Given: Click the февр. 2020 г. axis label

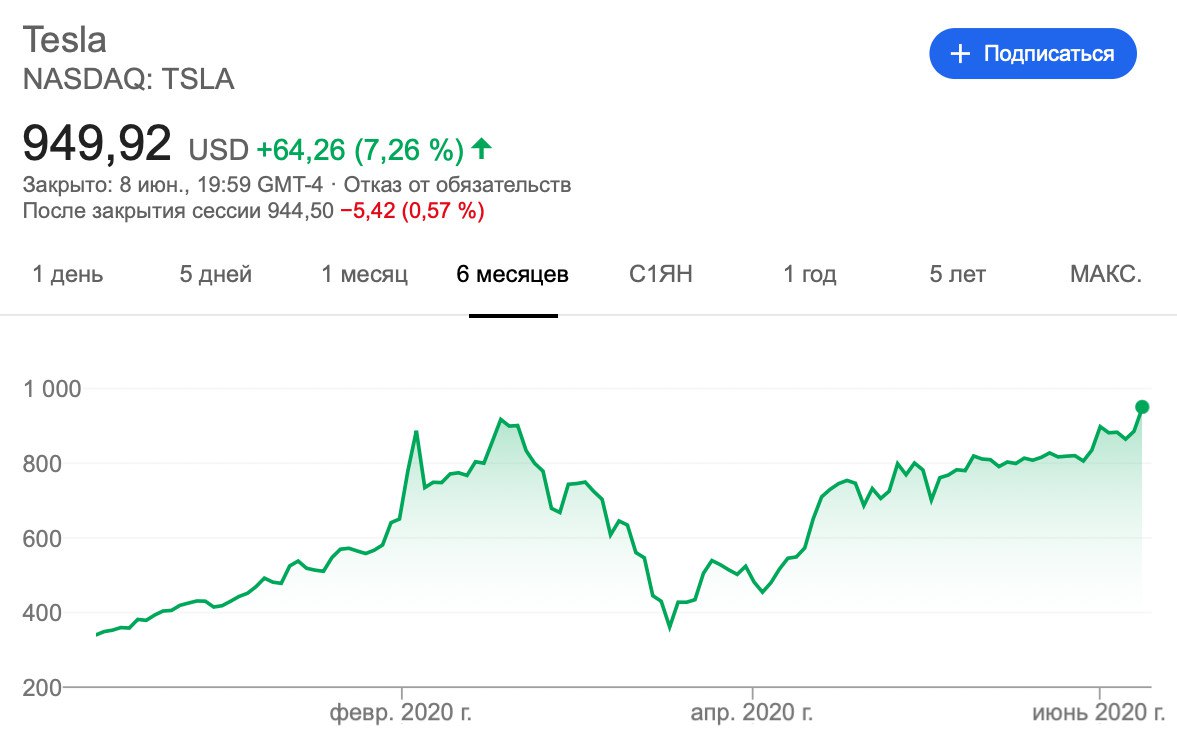Looking at the screenshot, I should click(401, 714).
